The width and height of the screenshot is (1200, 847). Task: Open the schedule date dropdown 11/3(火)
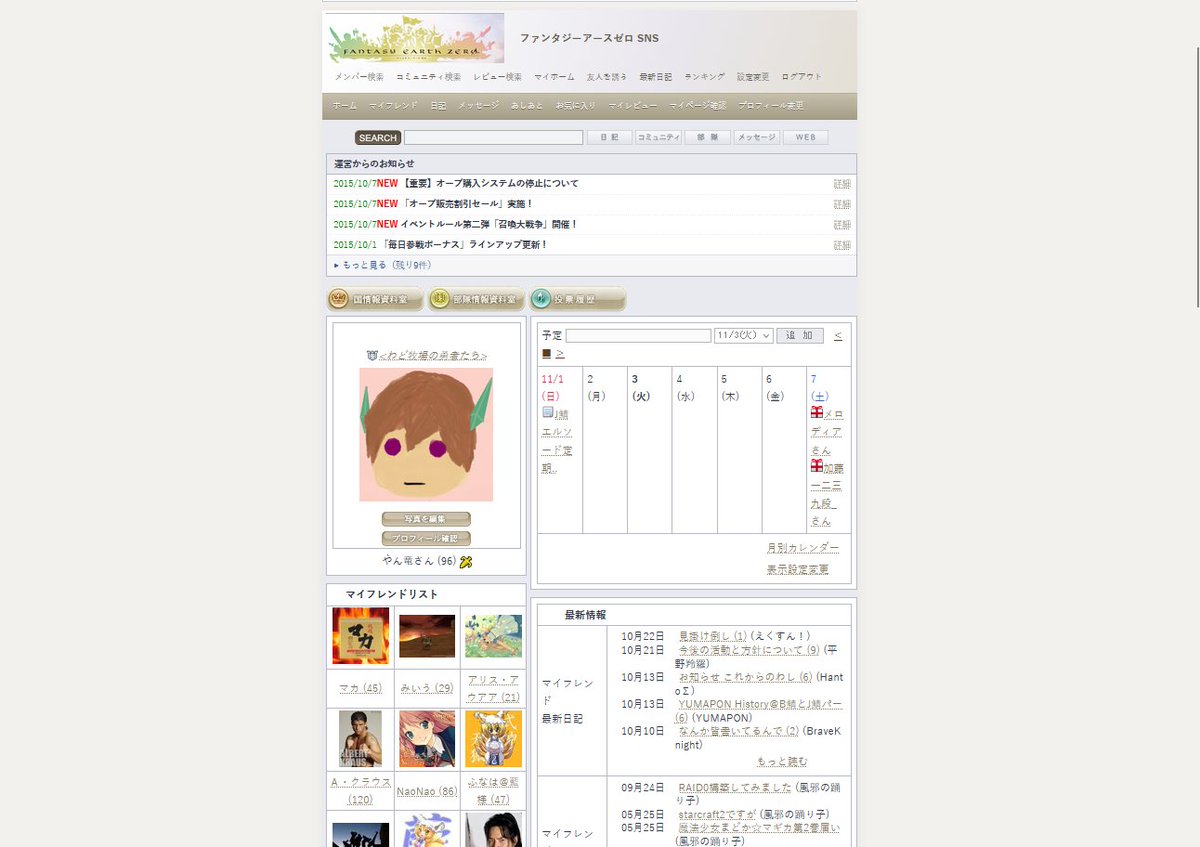pyautogui.click(x=743, y=336)
